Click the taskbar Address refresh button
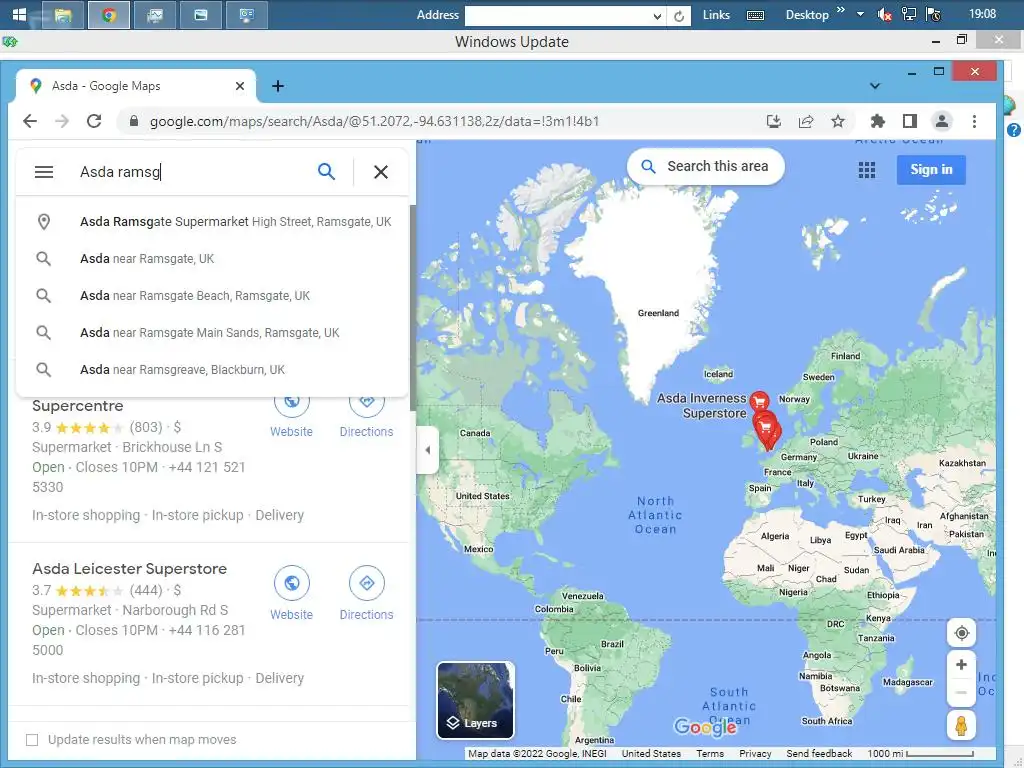Screen dimensions: 1024x768 click(679, 16)
